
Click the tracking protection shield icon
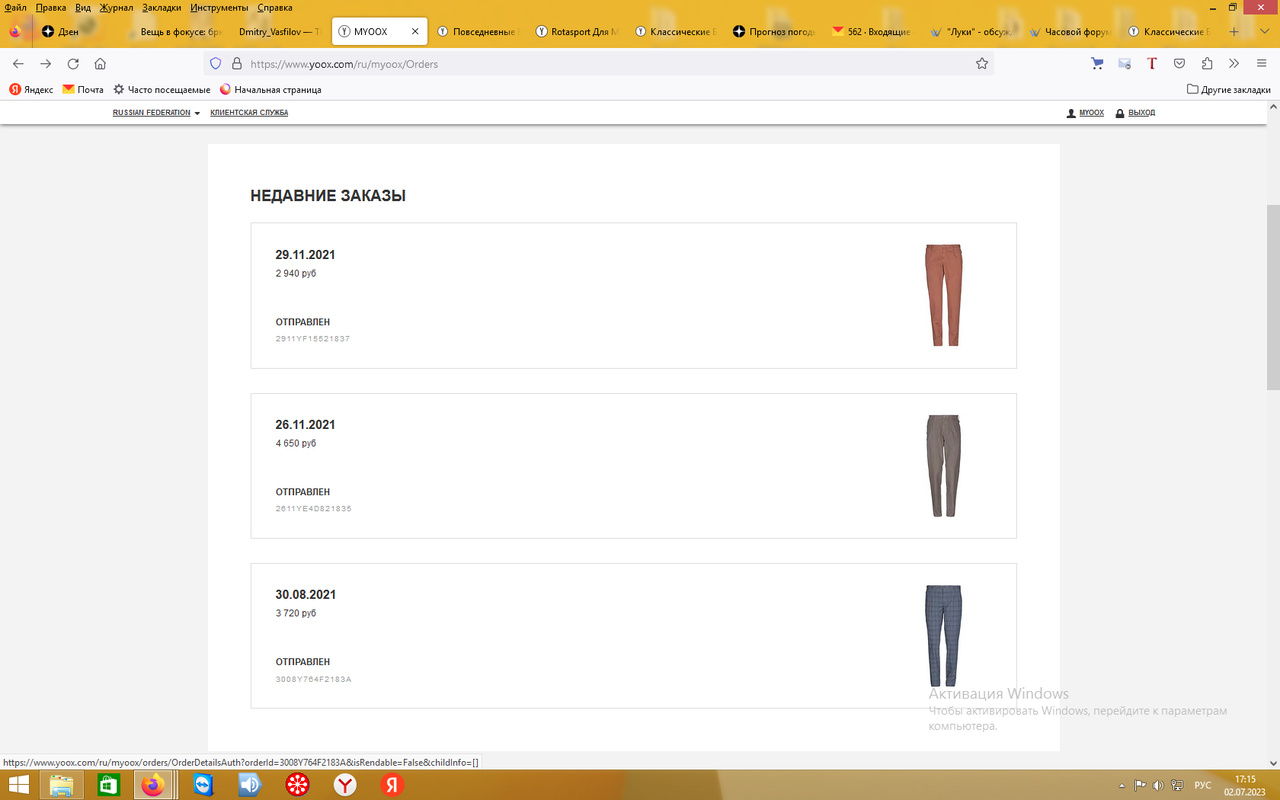click(x=214, y=63)
